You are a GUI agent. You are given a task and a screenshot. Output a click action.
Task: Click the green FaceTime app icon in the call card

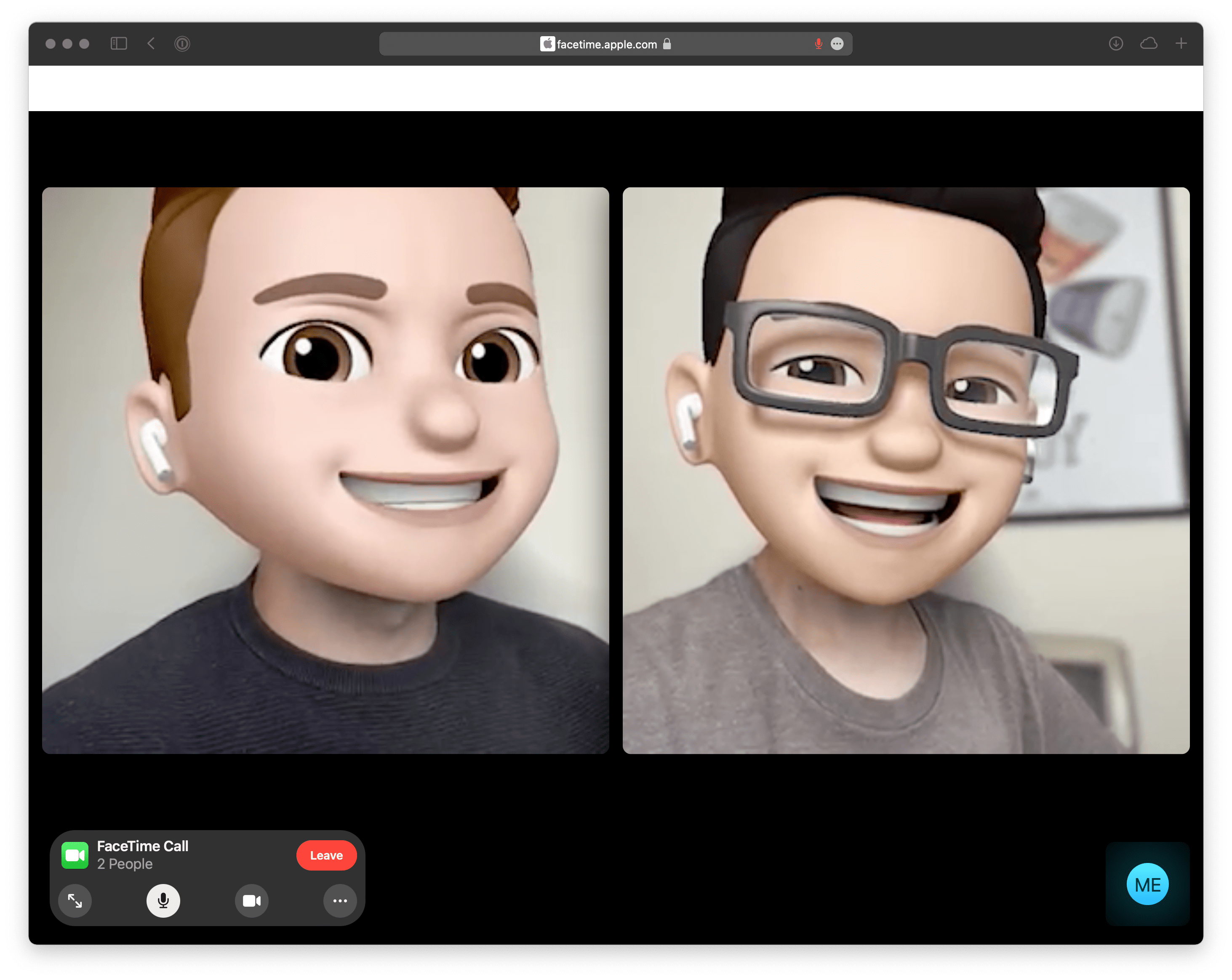point(75,855)
